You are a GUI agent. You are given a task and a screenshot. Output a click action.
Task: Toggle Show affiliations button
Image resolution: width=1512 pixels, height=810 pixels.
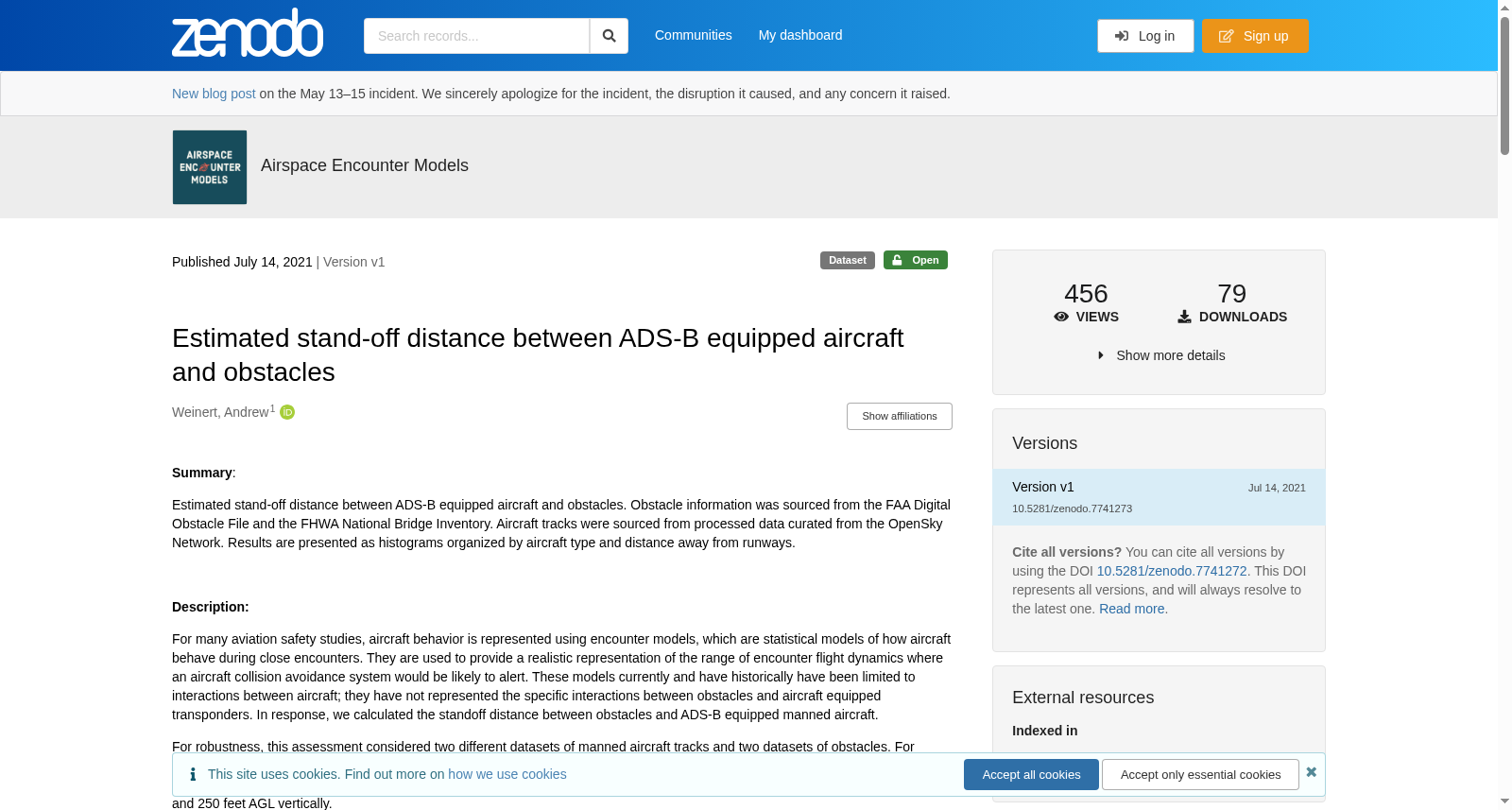click(x=900, y=416)
